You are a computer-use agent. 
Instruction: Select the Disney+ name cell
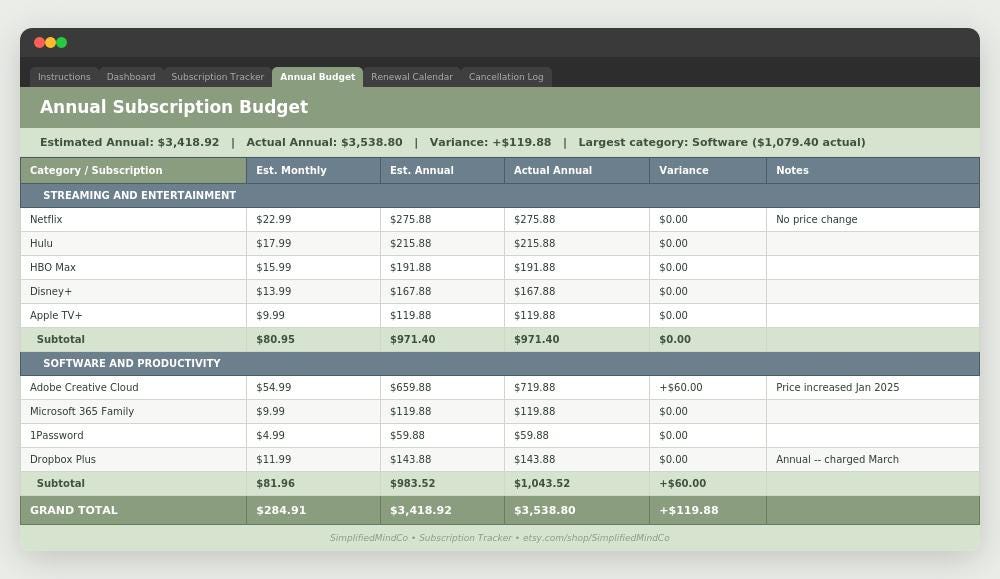(x=133, y=291)
